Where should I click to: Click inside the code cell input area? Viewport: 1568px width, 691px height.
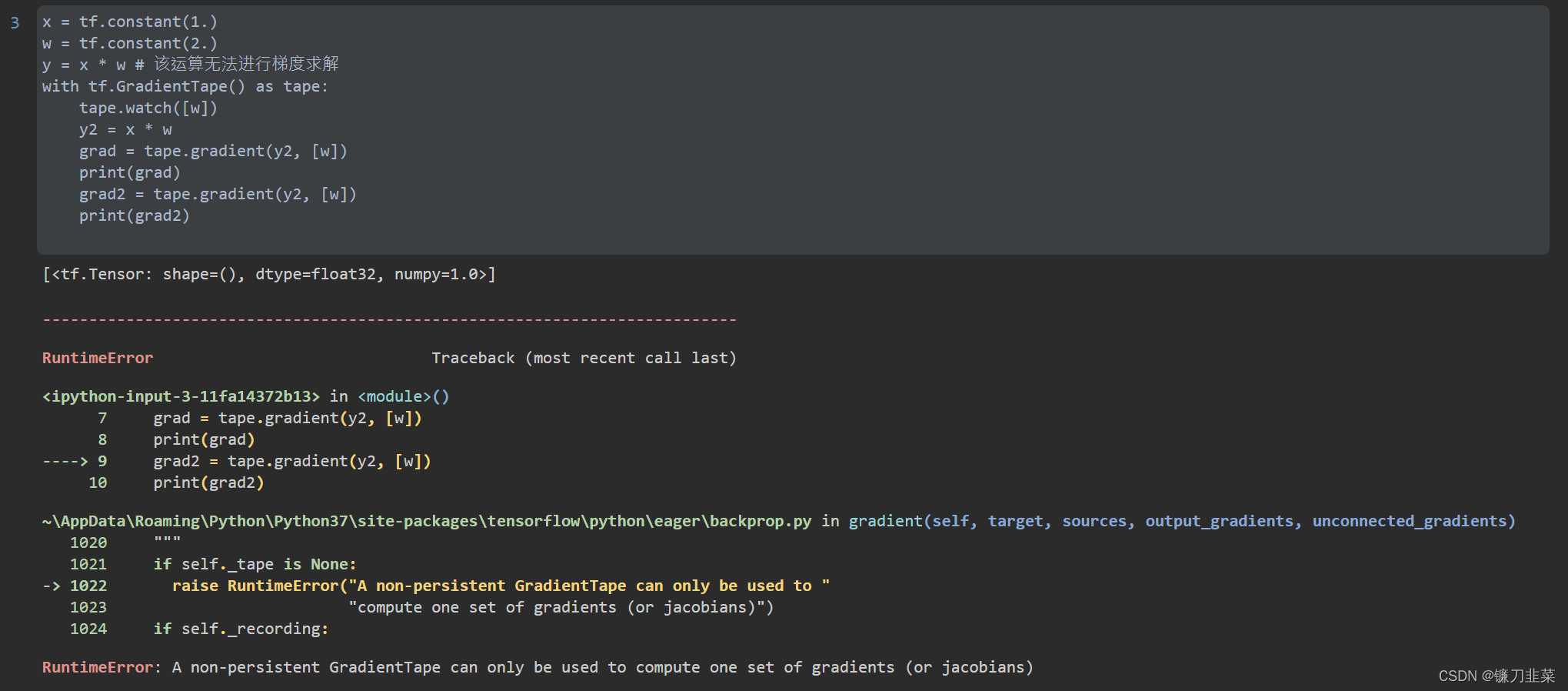[x=793, y=129]
